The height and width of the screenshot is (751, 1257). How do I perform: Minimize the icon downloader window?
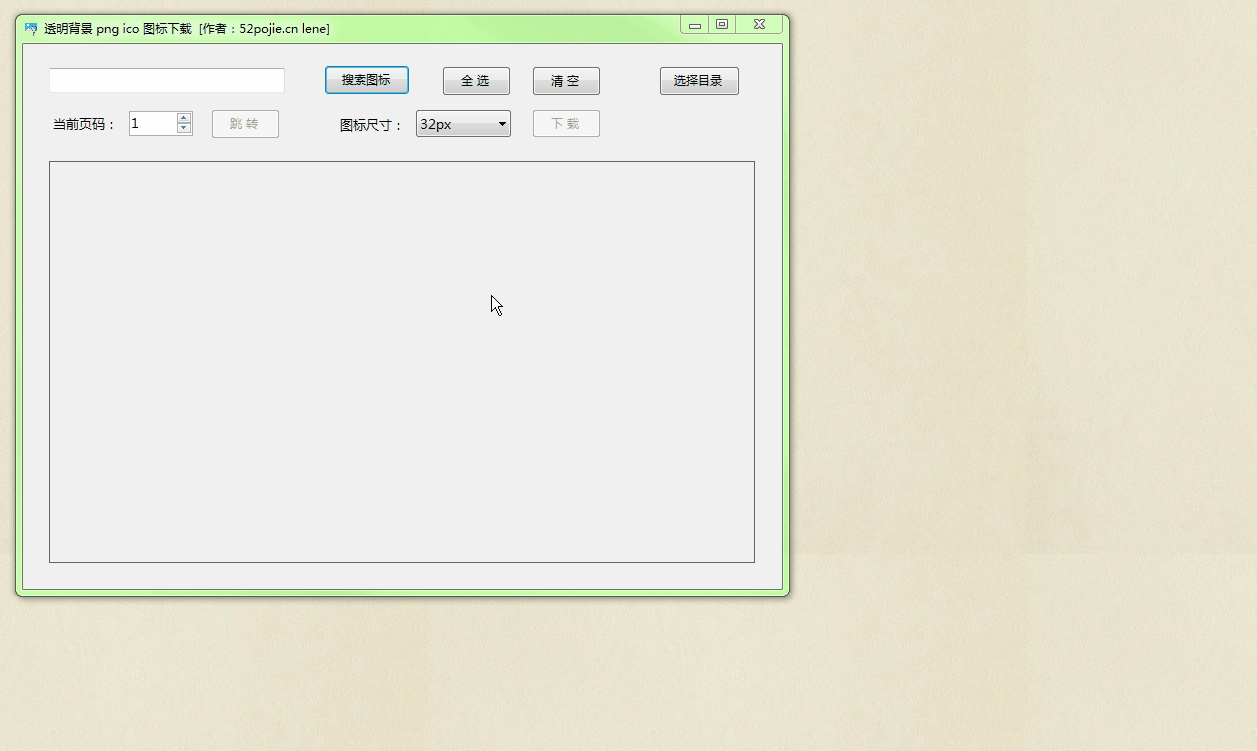[x=695, y=25]
